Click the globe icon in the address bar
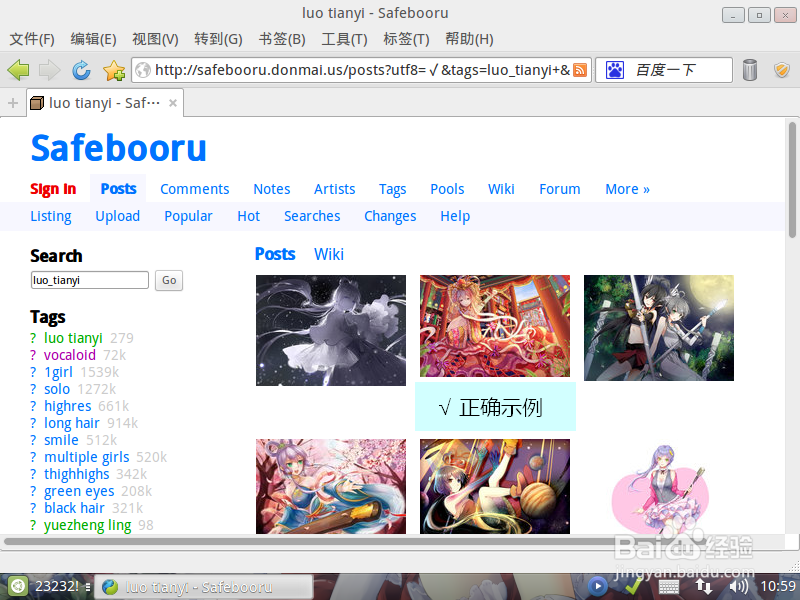The image size is (800, 600). (143, 70)
